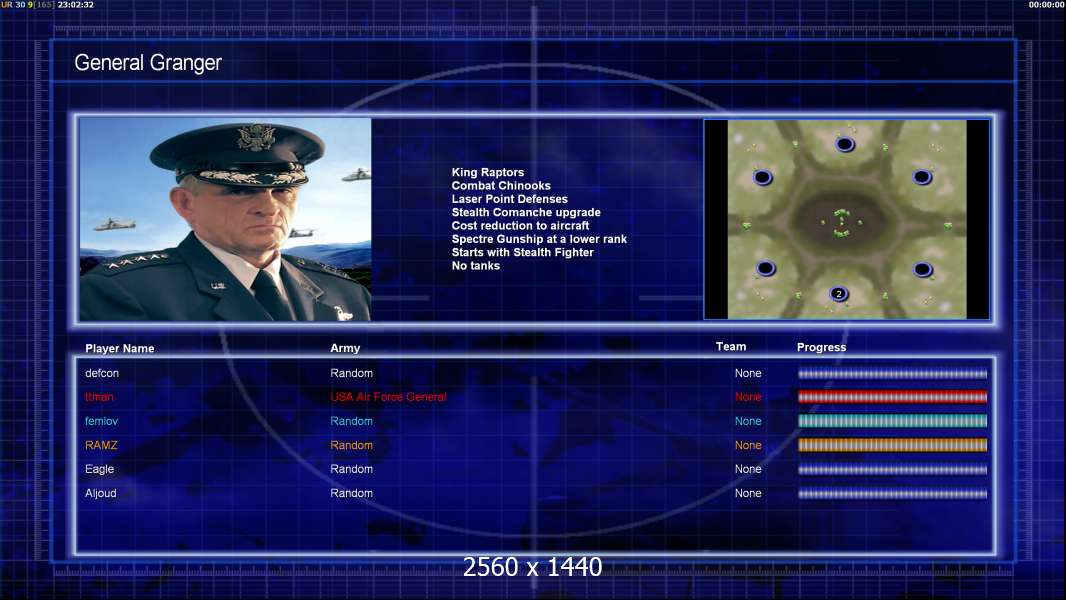Image resolution: width=1066 pixels, height=600 pixels.
Task: Click the General Granger title text
Action: coord(148,63)
